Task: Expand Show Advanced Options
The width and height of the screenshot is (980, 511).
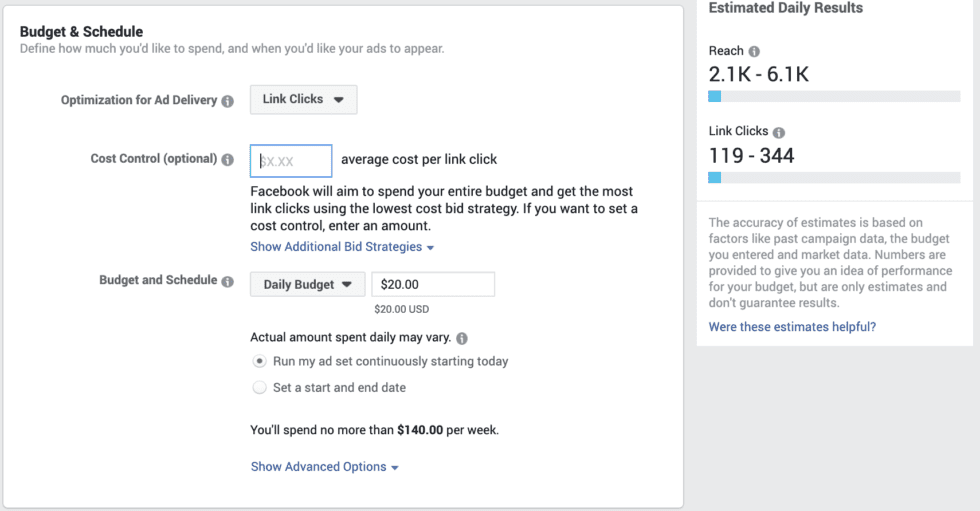Action: pos(324,467)
